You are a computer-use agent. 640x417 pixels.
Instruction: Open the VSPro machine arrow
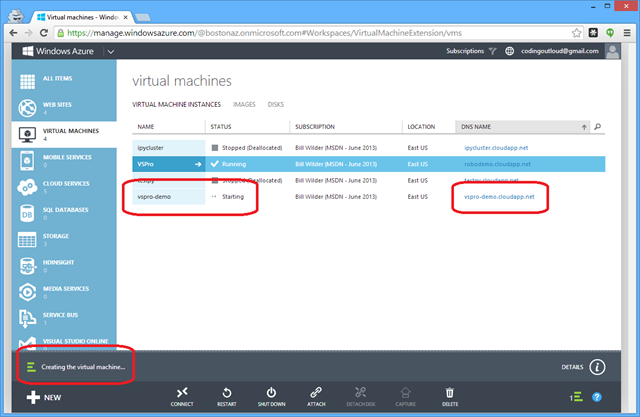[198, 164]
